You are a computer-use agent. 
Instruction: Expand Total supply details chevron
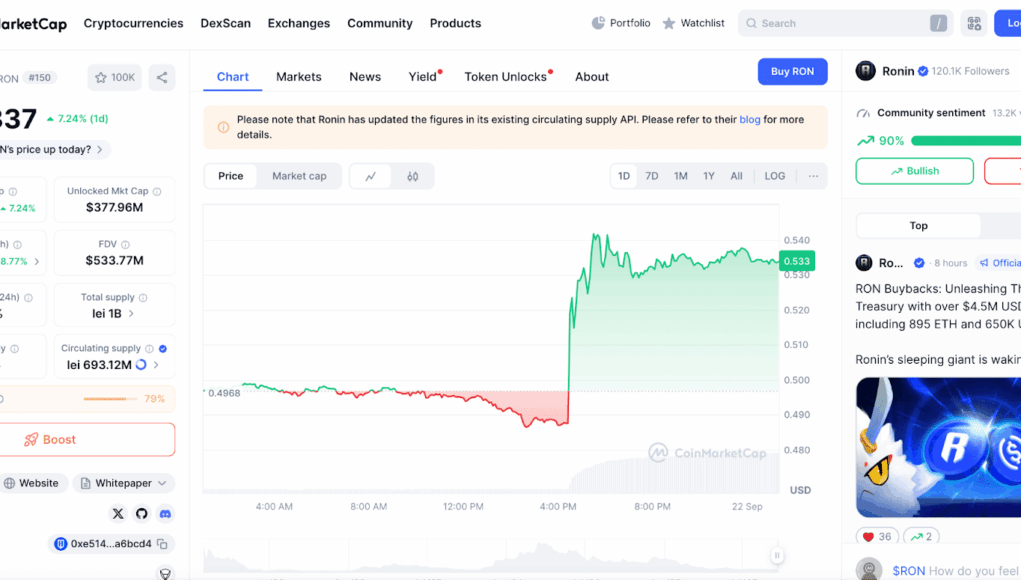pyautogui.click(x=132, y=314)
